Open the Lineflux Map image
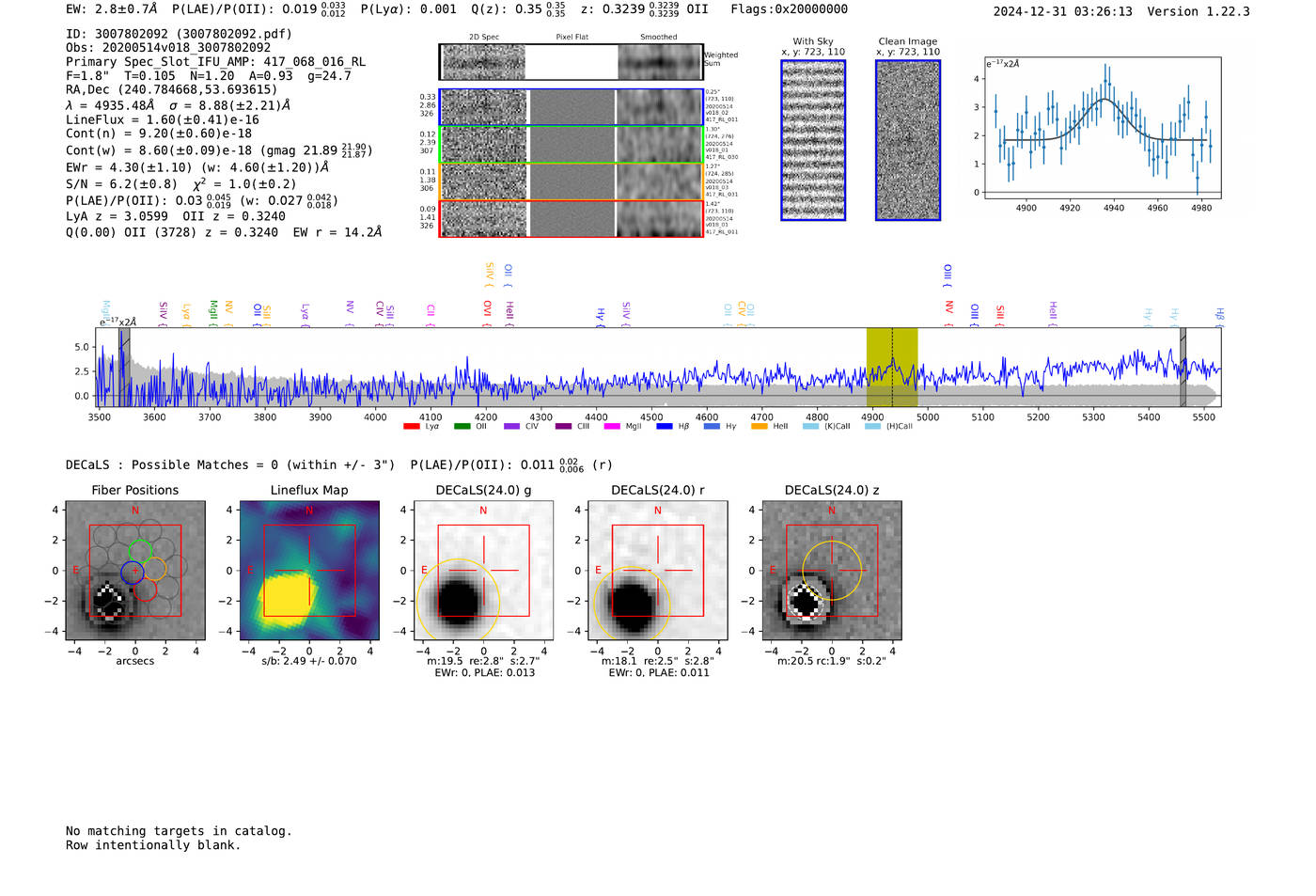The height and width of the screenshot is (896, 1316). pos(309,570)
